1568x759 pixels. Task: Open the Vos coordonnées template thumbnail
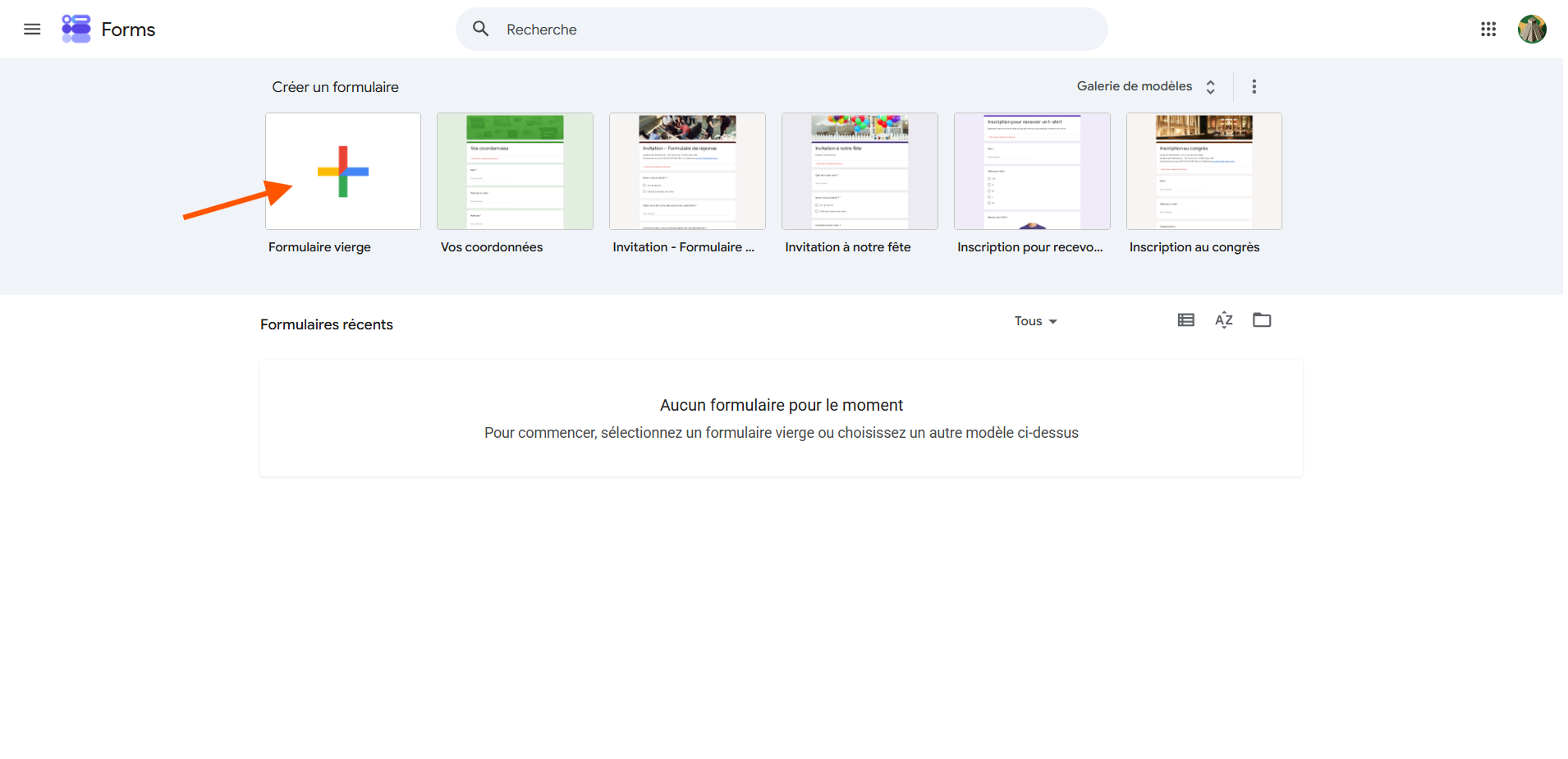515,172
